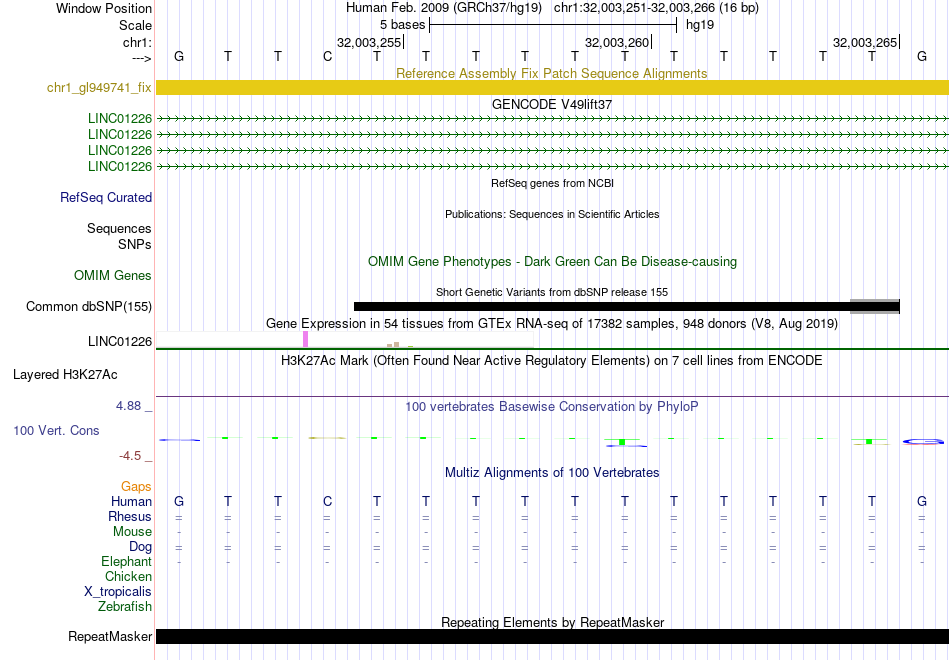Screen dimensions: 950x660
Task: Click the OMIM Genes label
Action: click(x=113, y=276)
